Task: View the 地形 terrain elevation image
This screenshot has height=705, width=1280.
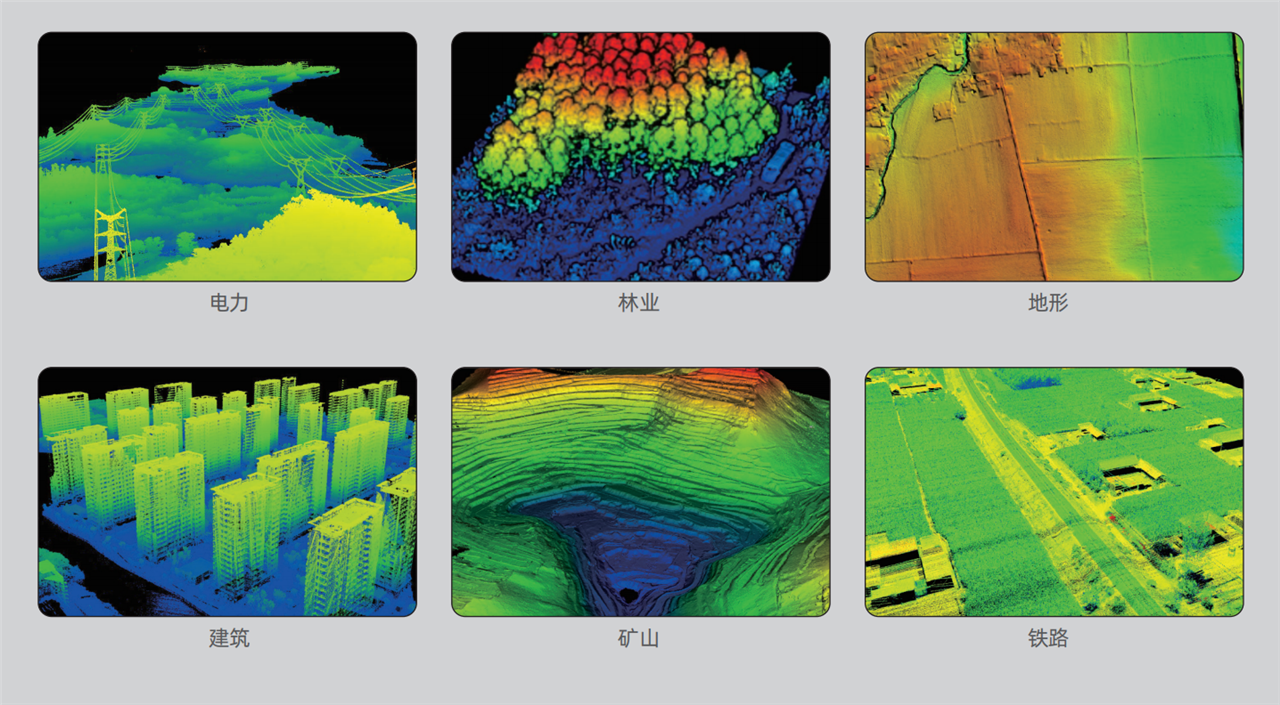Action: click(x=1054, y=156)
